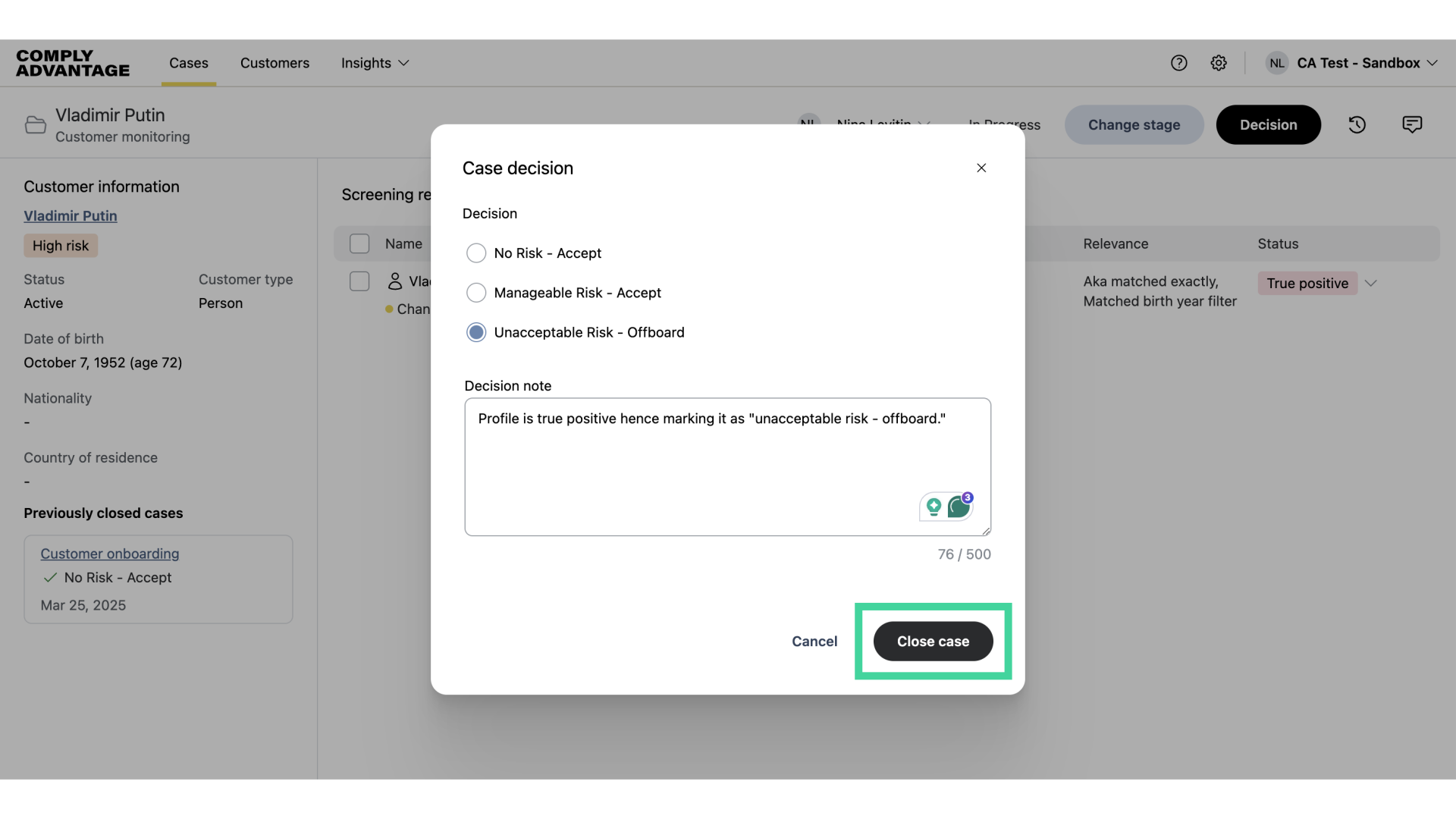Select Unacceptable Risk - Offboard radio option
This screenshot has height=819, width=1456.
click(476, 332)
